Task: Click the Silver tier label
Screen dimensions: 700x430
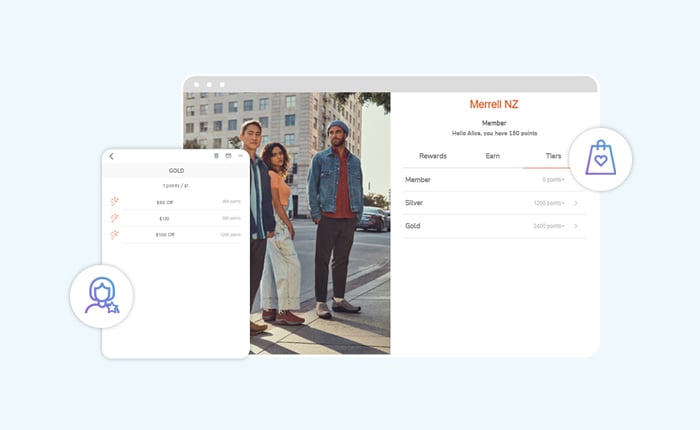Action: [414, 203]
